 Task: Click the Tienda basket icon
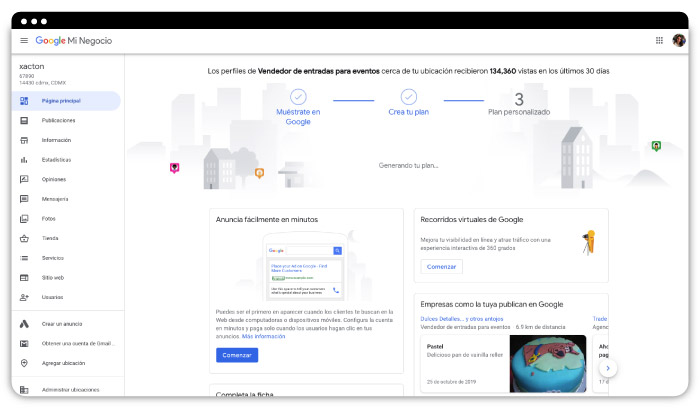pyautogui.click(x=24, y=238)
